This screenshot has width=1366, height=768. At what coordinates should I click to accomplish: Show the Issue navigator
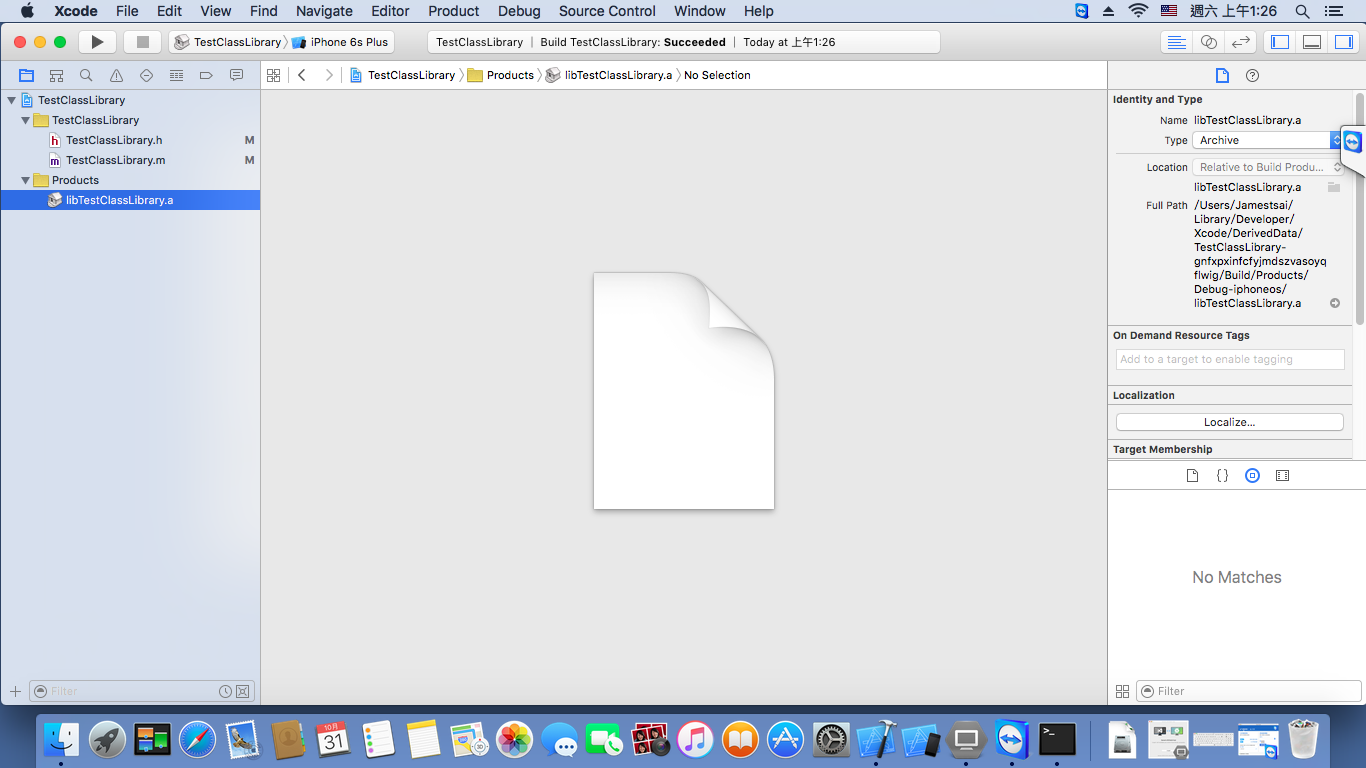[x=116, y=75]
